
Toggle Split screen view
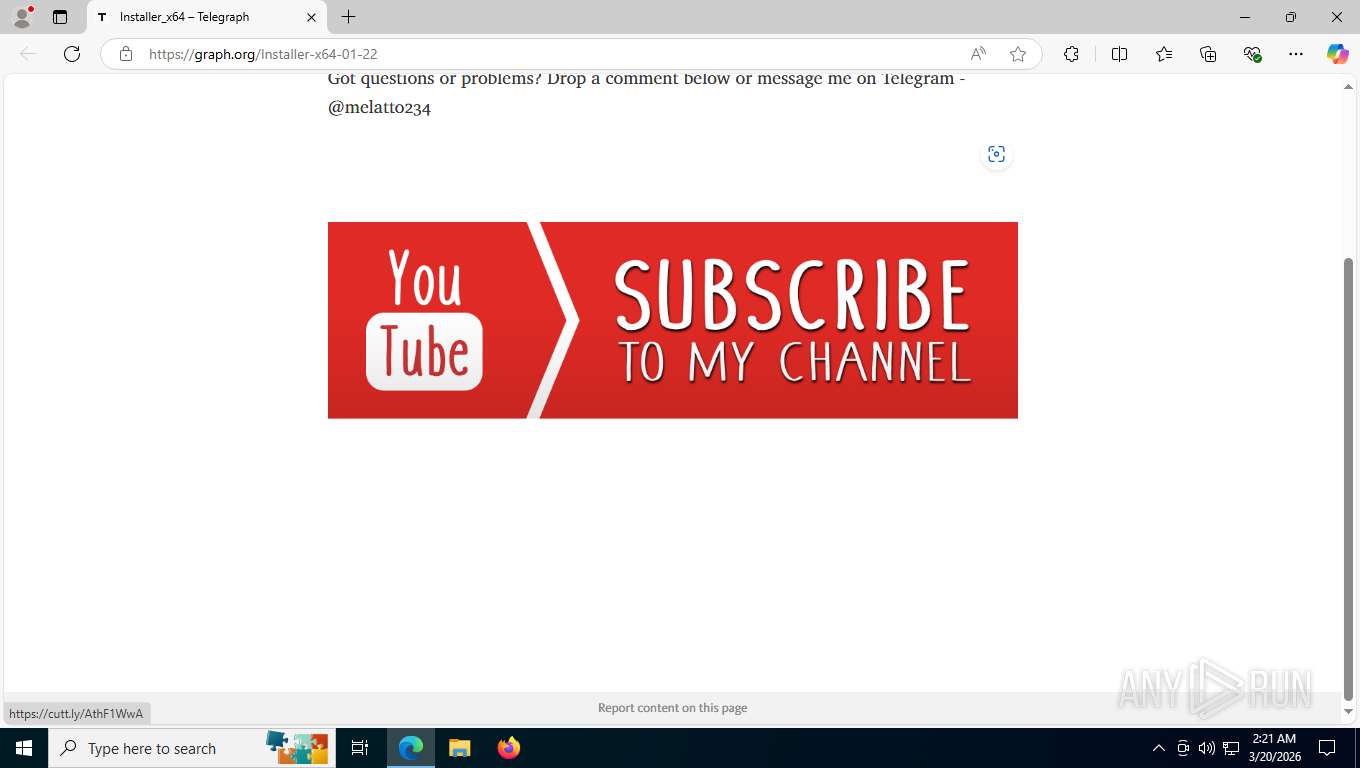(1120, 54)
